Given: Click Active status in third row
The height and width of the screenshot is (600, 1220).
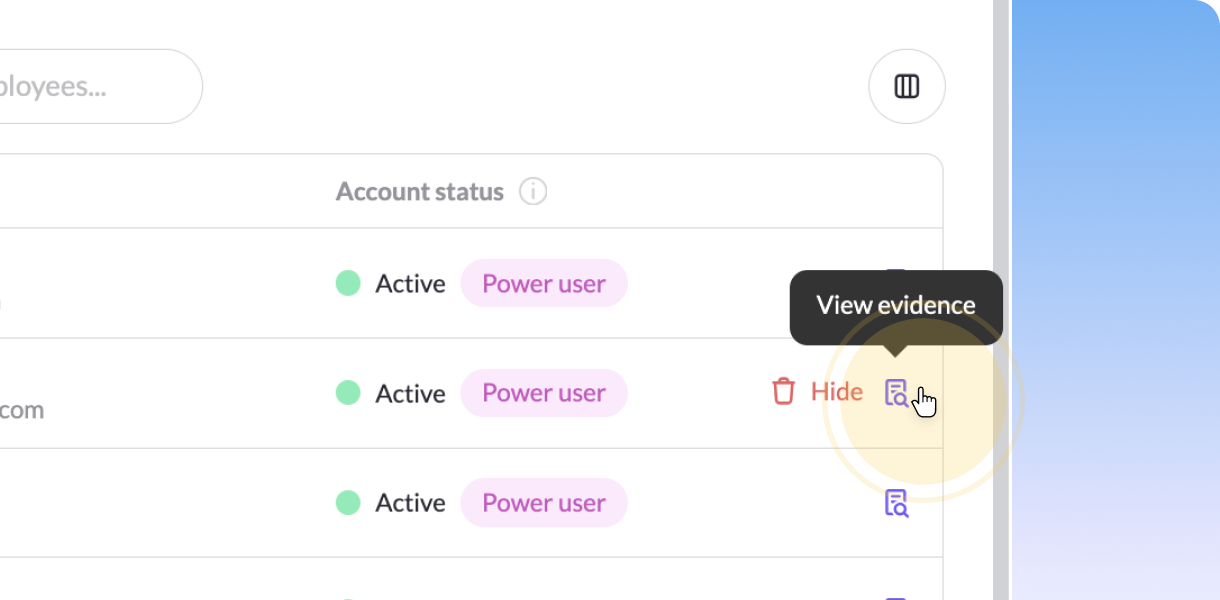Looking at the screenshot, I should pyautogui.click(x=391, y=503).
